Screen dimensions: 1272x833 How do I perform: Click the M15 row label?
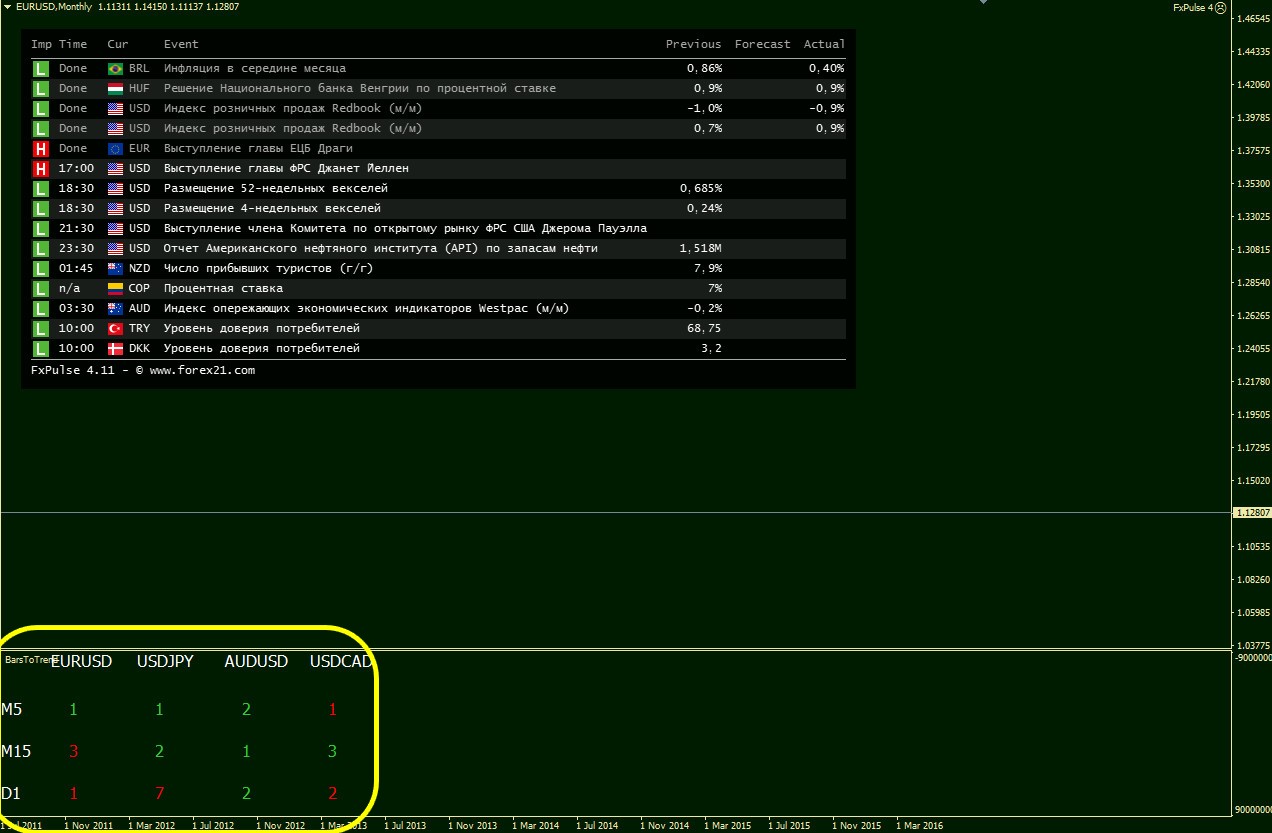(x=15, y=751)
